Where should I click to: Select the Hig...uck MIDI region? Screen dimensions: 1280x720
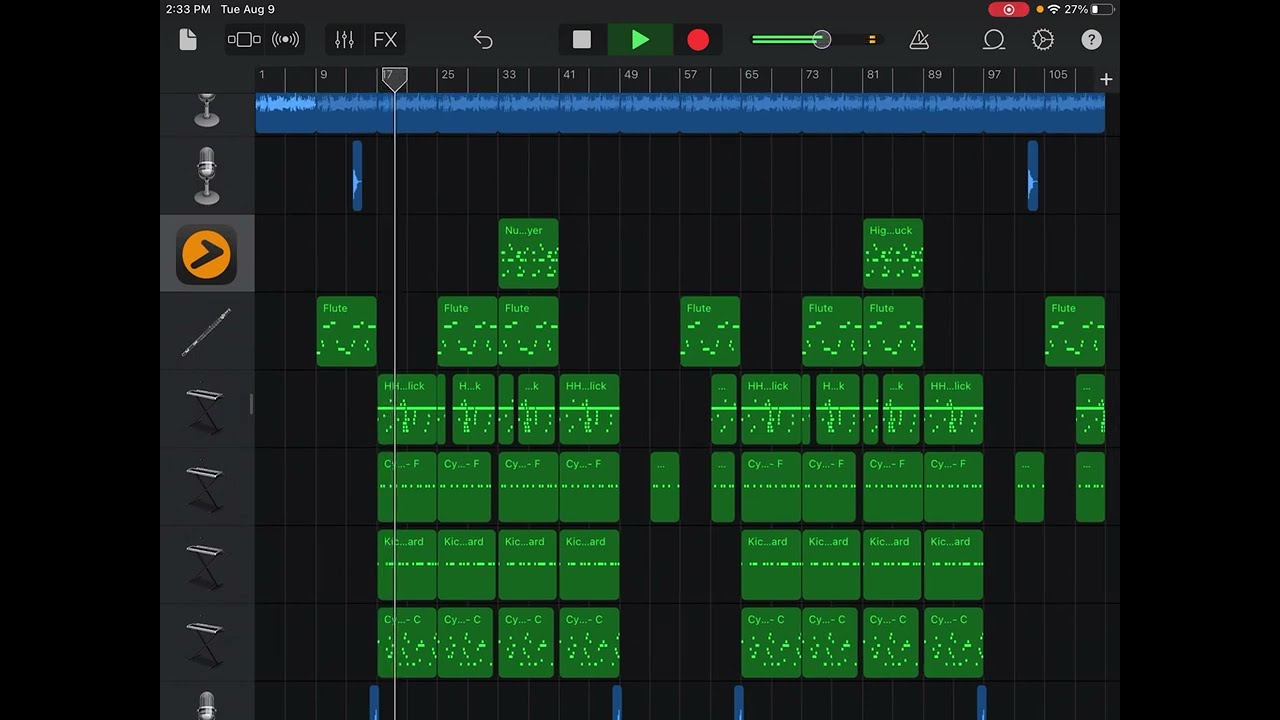pyautogui.click(x=893, y=254)
